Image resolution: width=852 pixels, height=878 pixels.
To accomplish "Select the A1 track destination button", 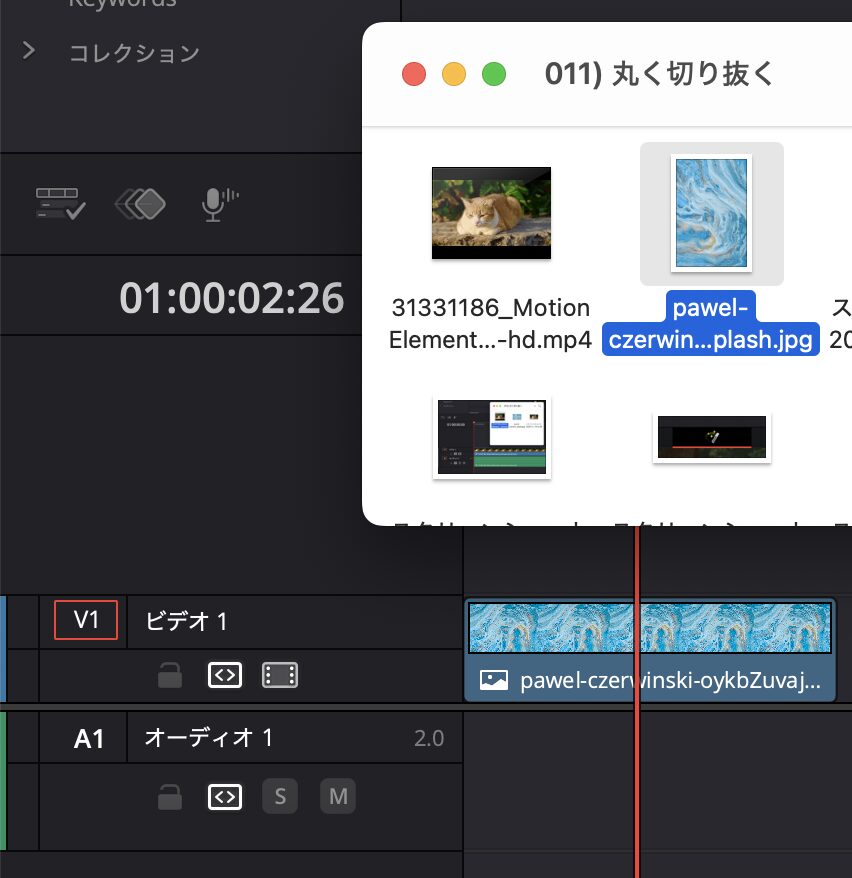I will click(x=84, y=738).
